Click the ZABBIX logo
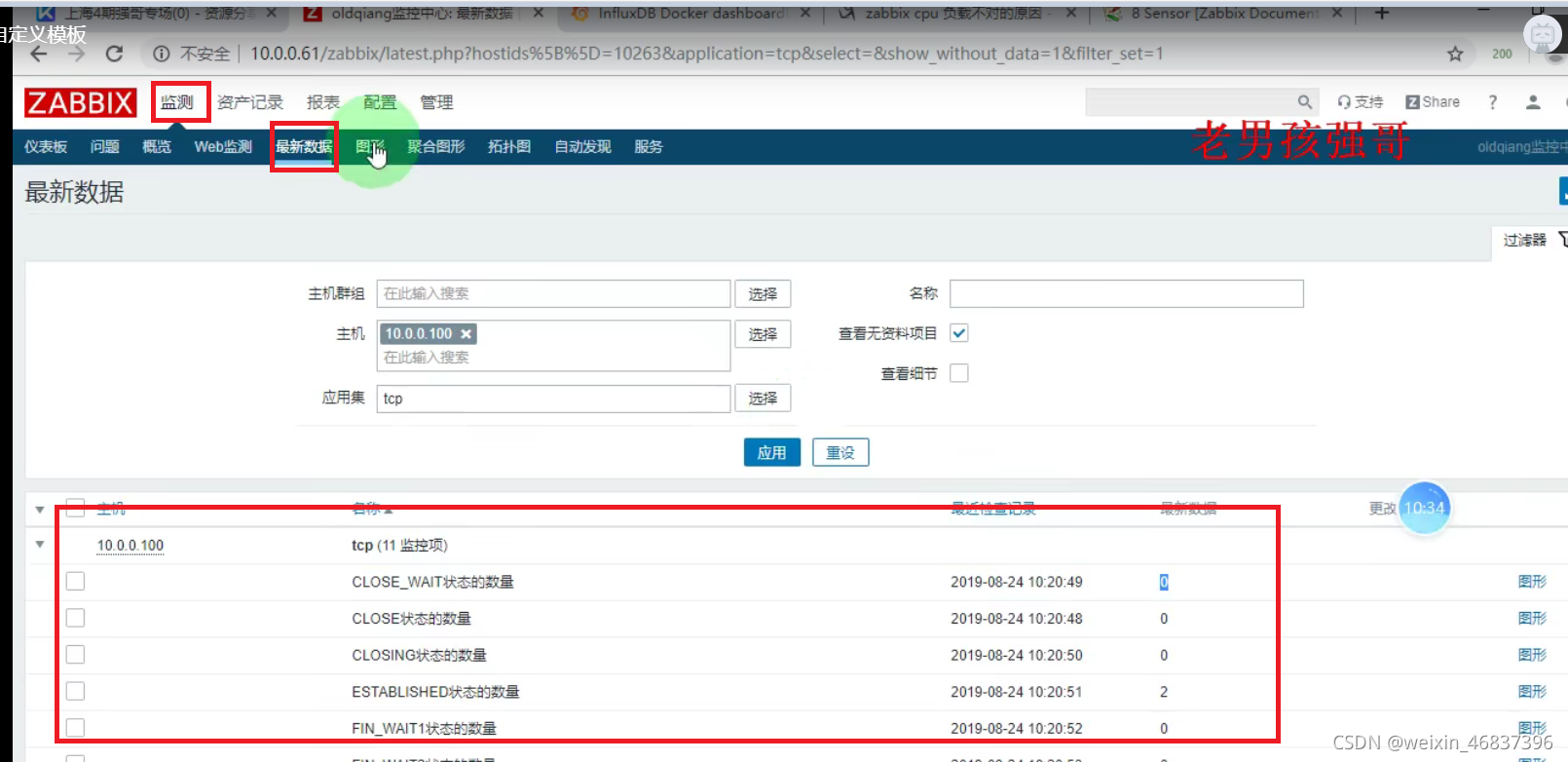Image resolution: width=1568 pixels, height=762 pixels. coord(80,102)
